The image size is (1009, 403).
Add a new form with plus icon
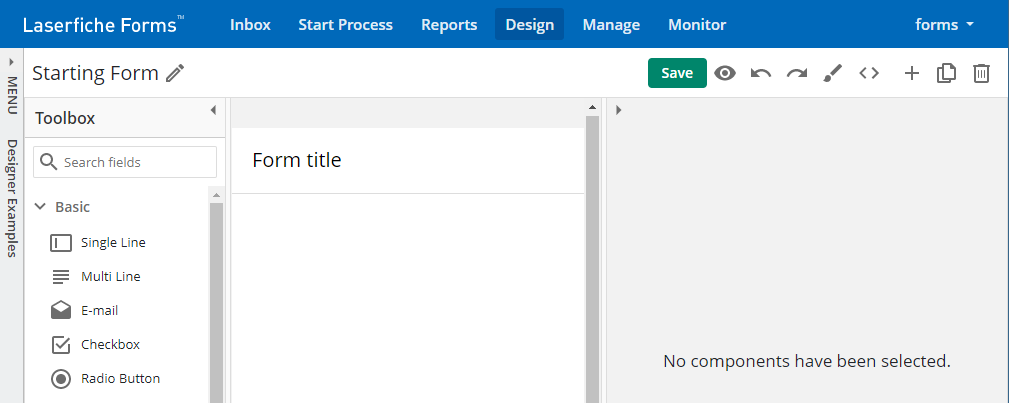[911, 73]
